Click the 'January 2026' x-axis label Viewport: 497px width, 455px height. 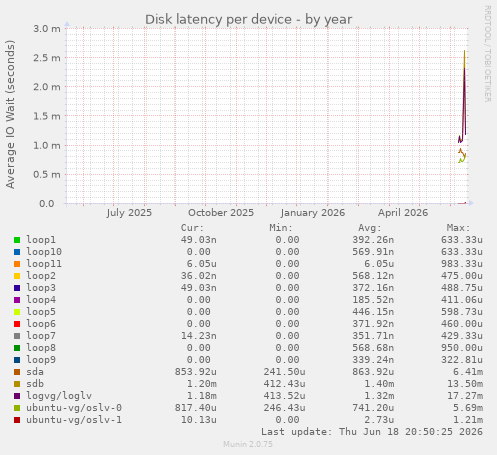[313, 213]
